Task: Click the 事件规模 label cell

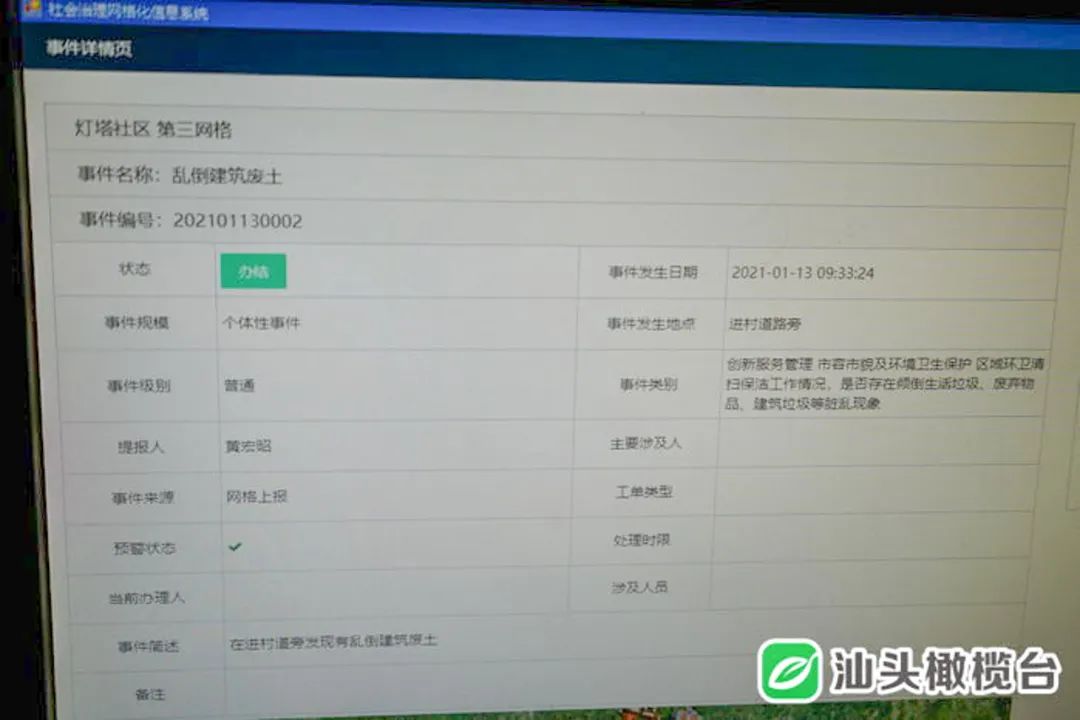Action: (136, 322)
